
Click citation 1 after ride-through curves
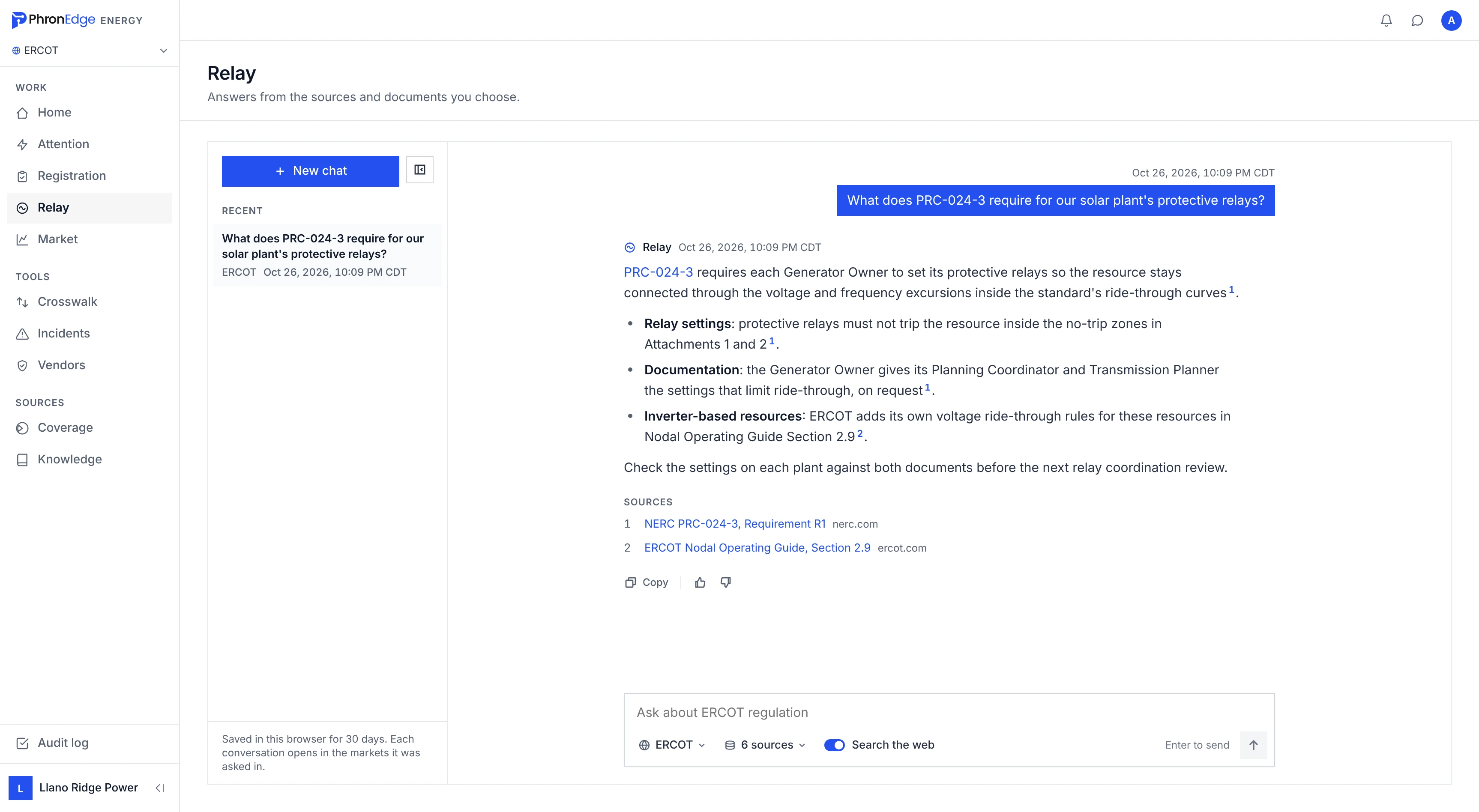[x=1231, y=290]
